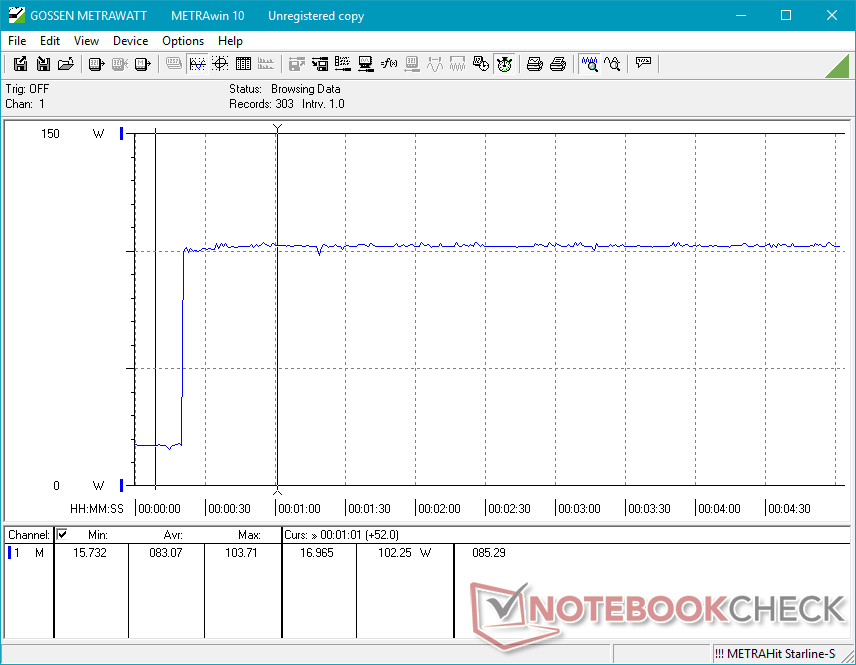Click the 150 W upper scale blue marker

[122, 133]
